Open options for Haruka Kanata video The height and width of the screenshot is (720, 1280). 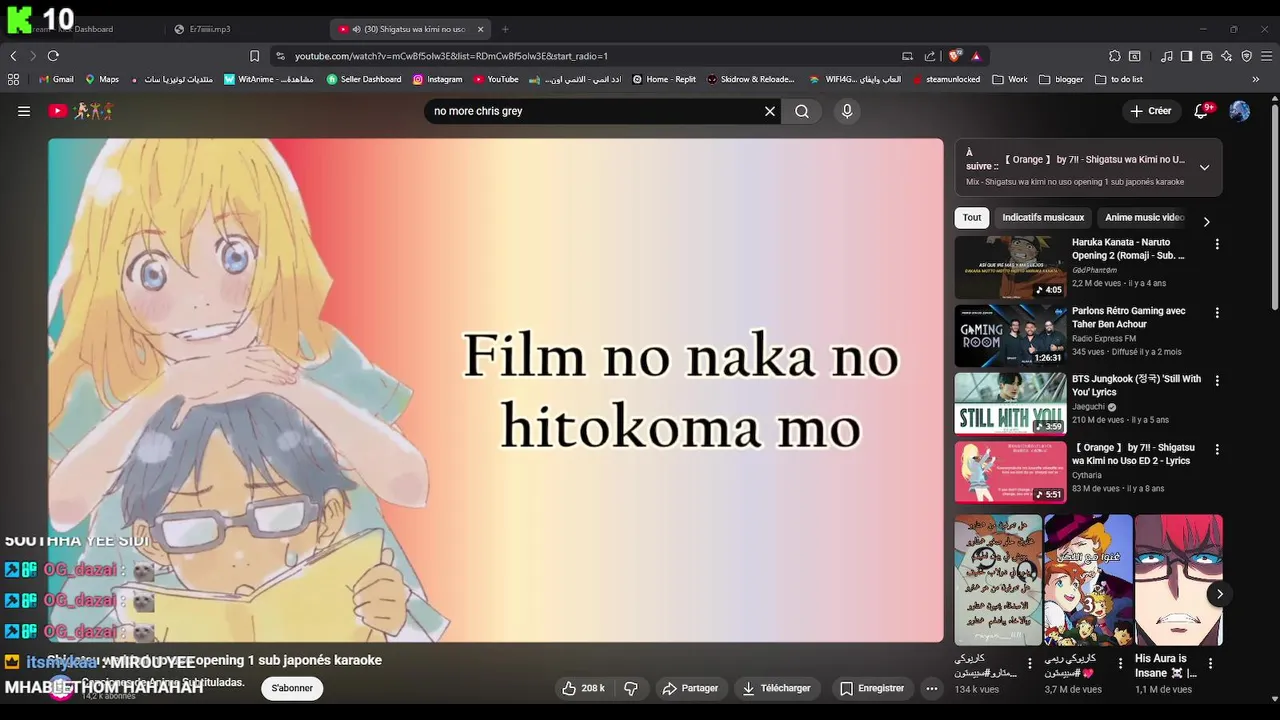pyautogui.click(x=1217, y=244)
